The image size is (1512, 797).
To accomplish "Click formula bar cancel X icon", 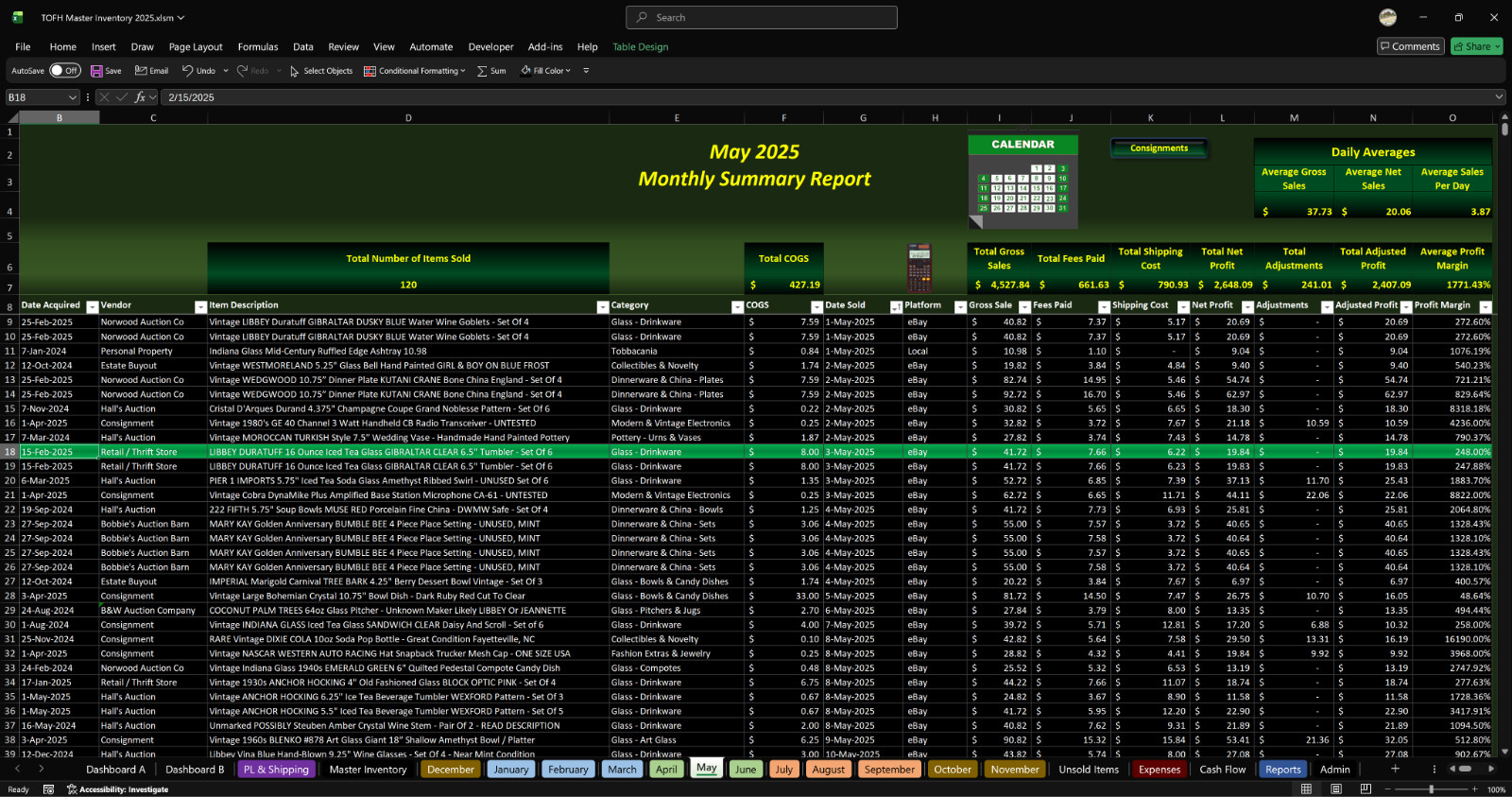I will click(x=105, y=97).
